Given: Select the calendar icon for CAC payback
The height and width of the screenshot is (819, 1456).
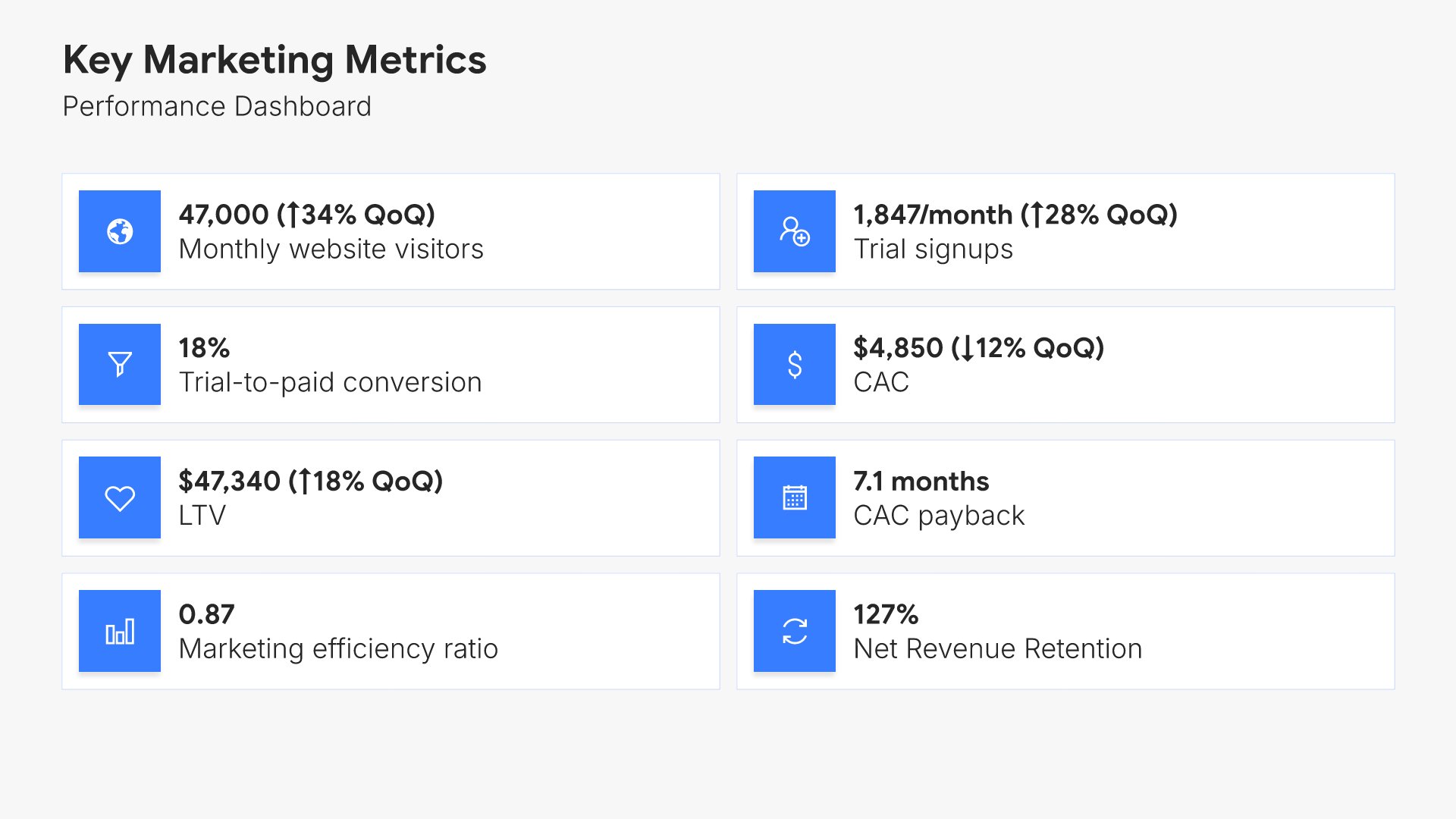Looking at the screenshot, I should (x=794, y=497).
